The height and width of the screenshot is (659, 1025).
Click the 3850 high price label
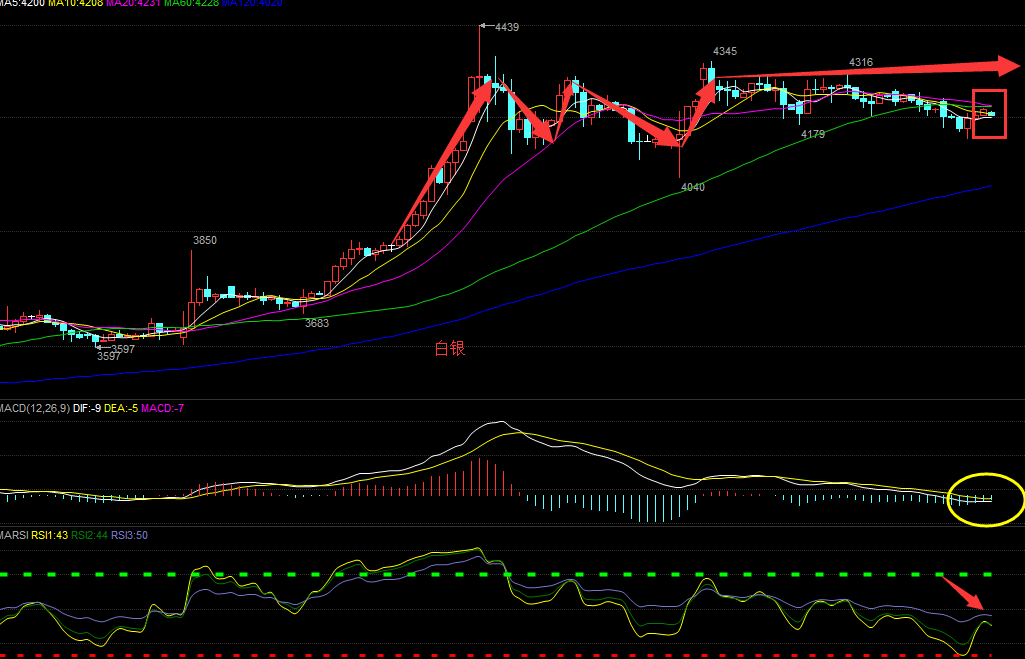pos(204,241)
